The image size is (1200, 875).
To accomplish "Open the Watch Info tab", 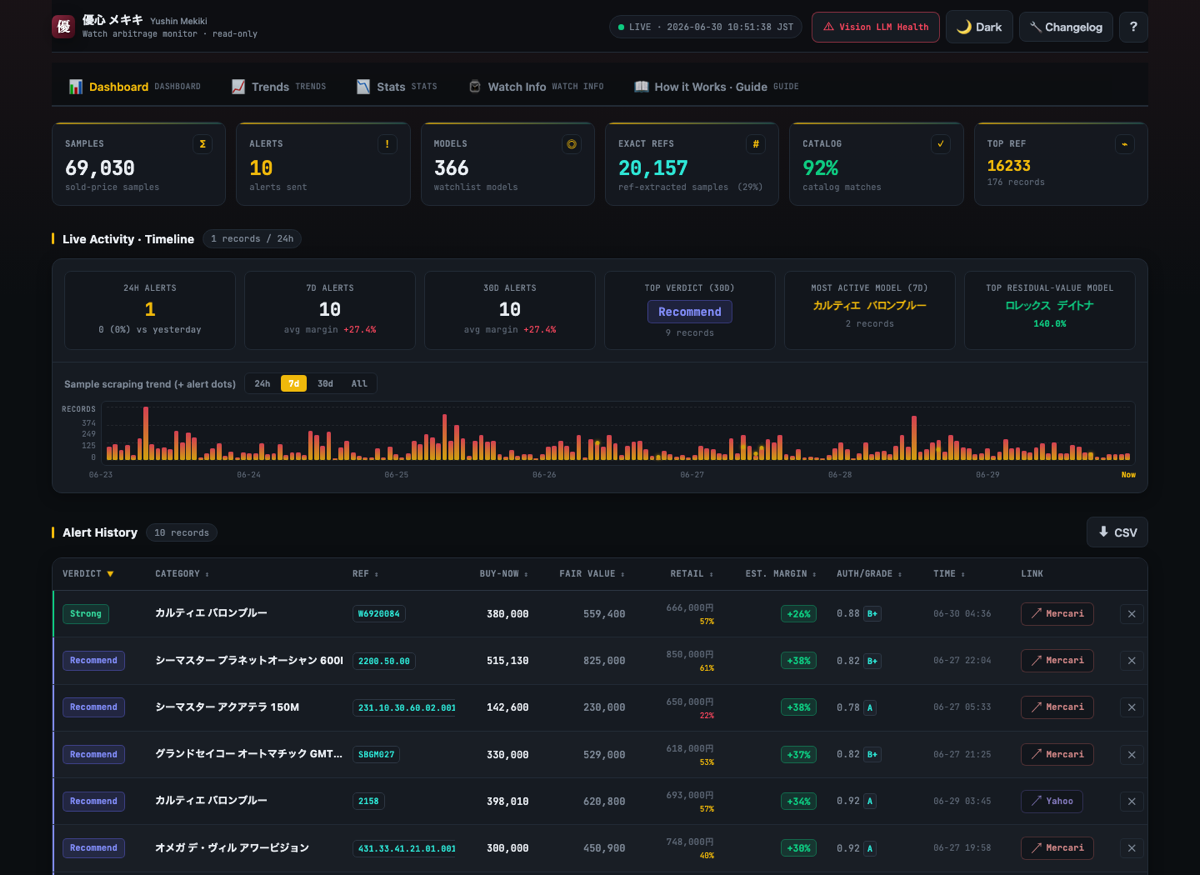I will click(x=536, y=87).
